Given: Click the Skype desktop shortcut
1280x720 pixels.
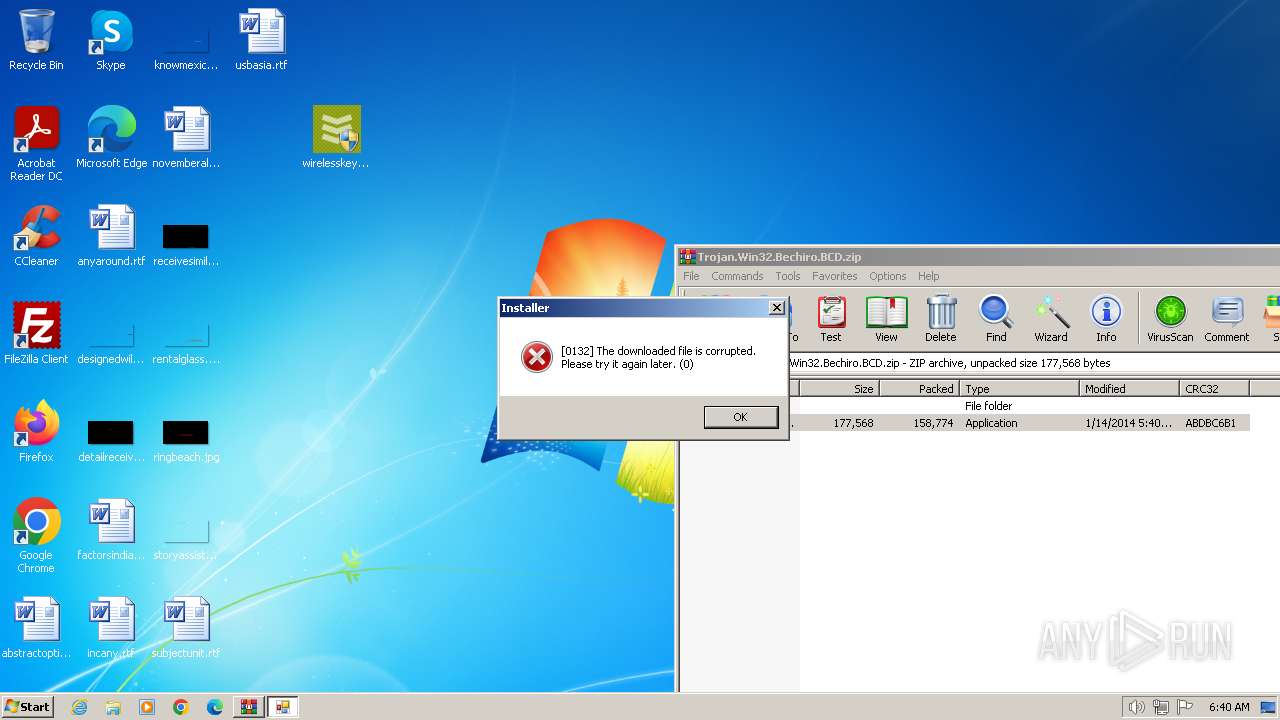Looking at the screenshot, I should [x=110, y=40].
